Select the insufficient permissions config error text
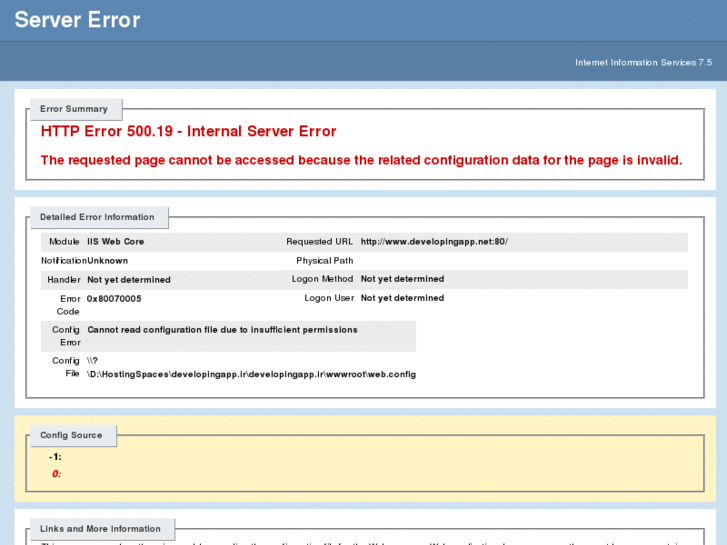The height and width of the screenshot is (545, 727). click(x=222, y=330)
